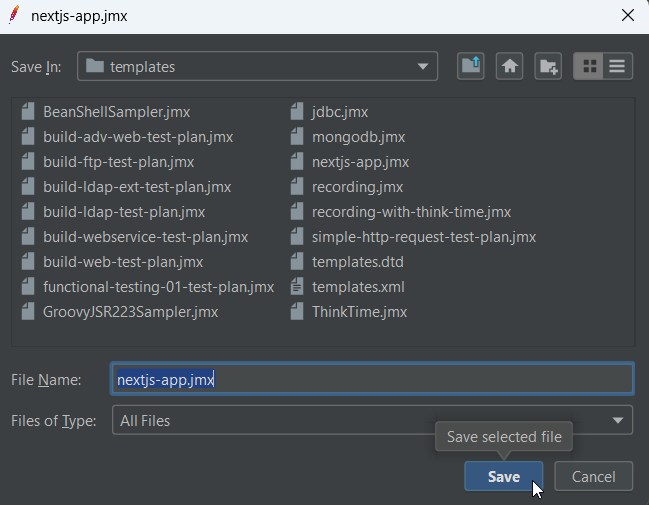This screenshot has width=649, height=505.
Task: Select the file icon beside GroovyJSR223Sampler.jmx
Action: 28,312
